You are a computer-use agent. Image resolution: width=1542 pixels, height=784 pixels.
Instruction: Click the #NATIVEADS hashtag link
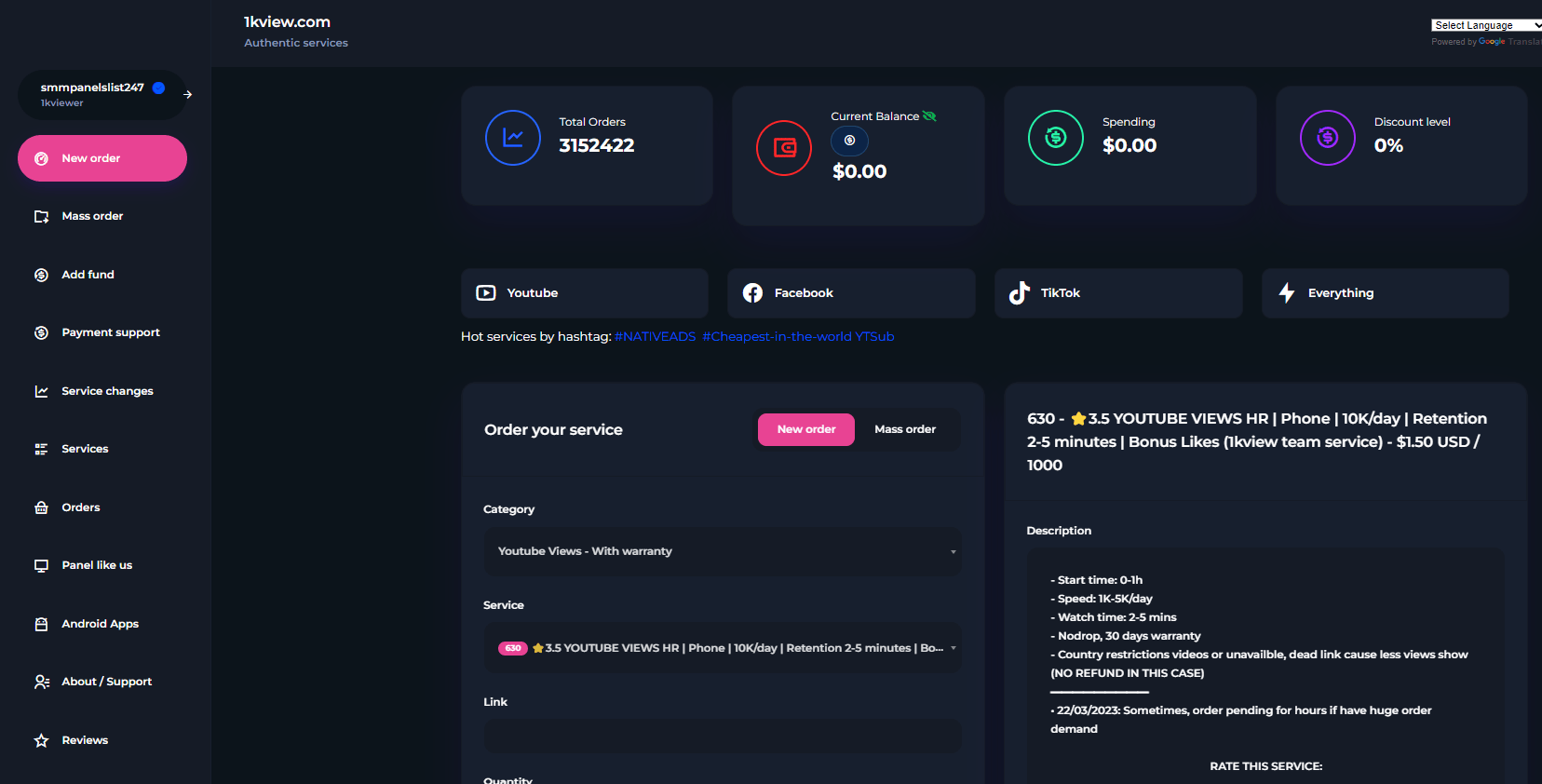point(655,336)
